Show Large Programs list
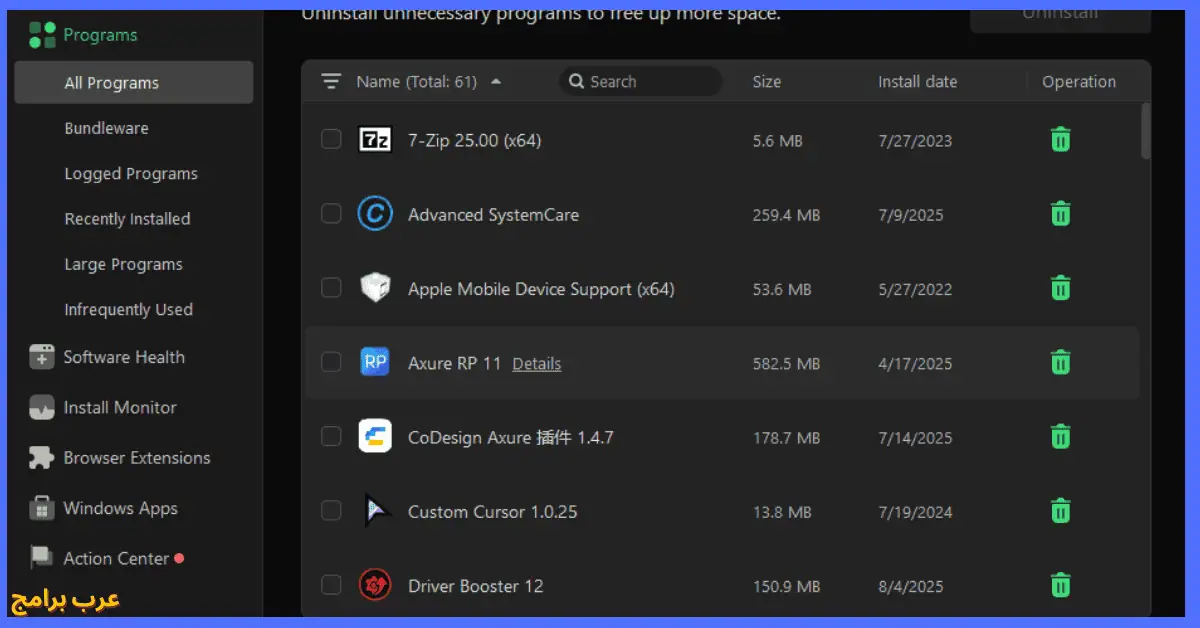1200x628 pixels. point(123,265)
